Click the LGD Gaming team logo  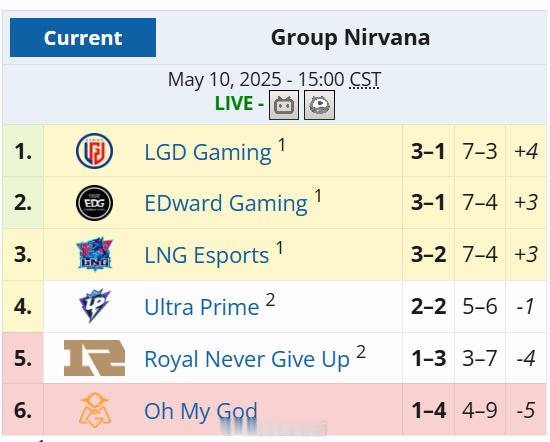[94, 151]
